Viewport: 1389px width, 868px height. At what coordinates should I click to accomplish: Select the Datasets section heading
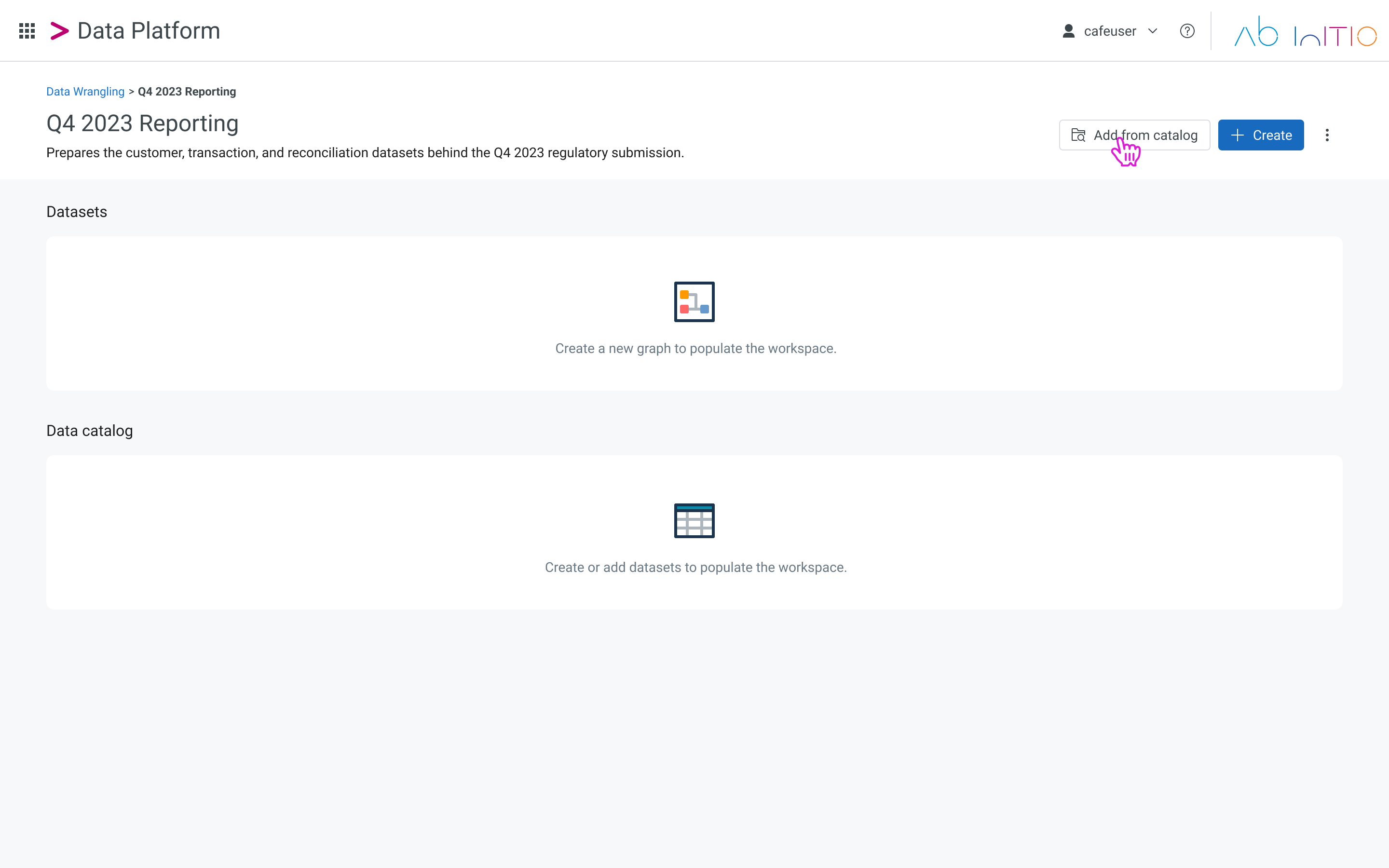point(77,212)
